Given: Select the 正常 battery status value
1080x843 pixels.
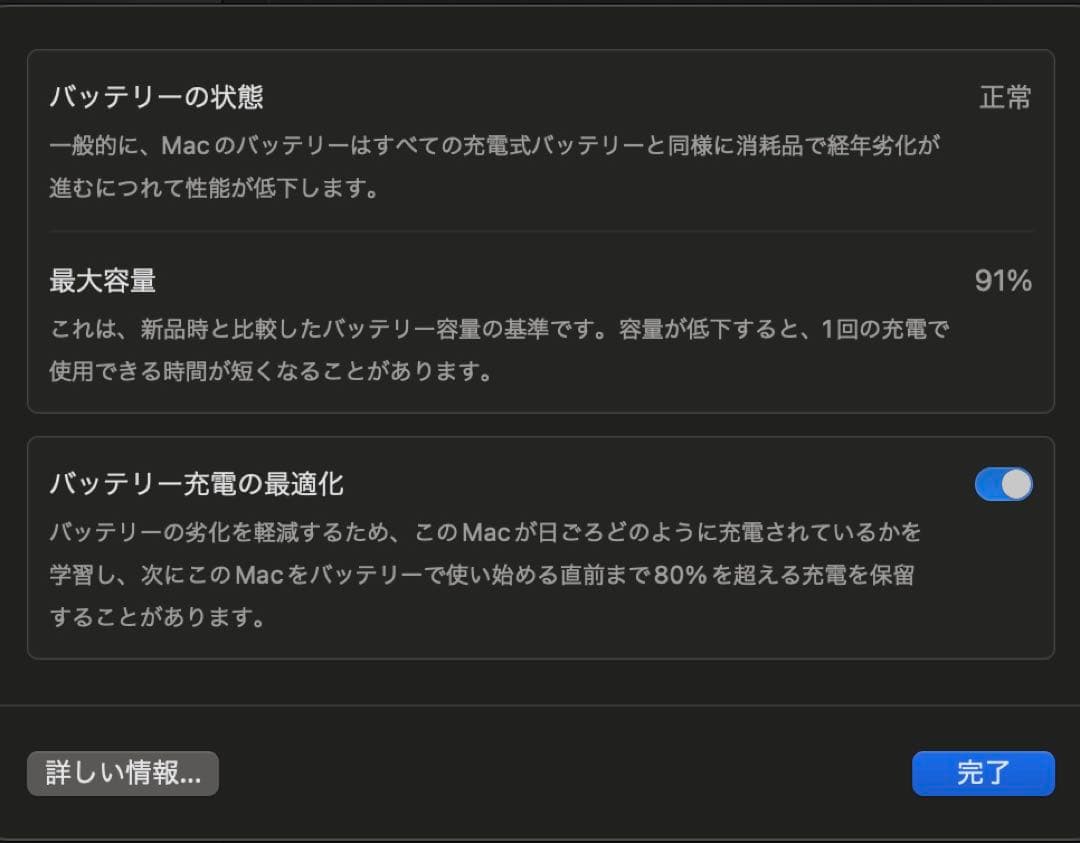Looking at the screenshot, I should 1006,97.
